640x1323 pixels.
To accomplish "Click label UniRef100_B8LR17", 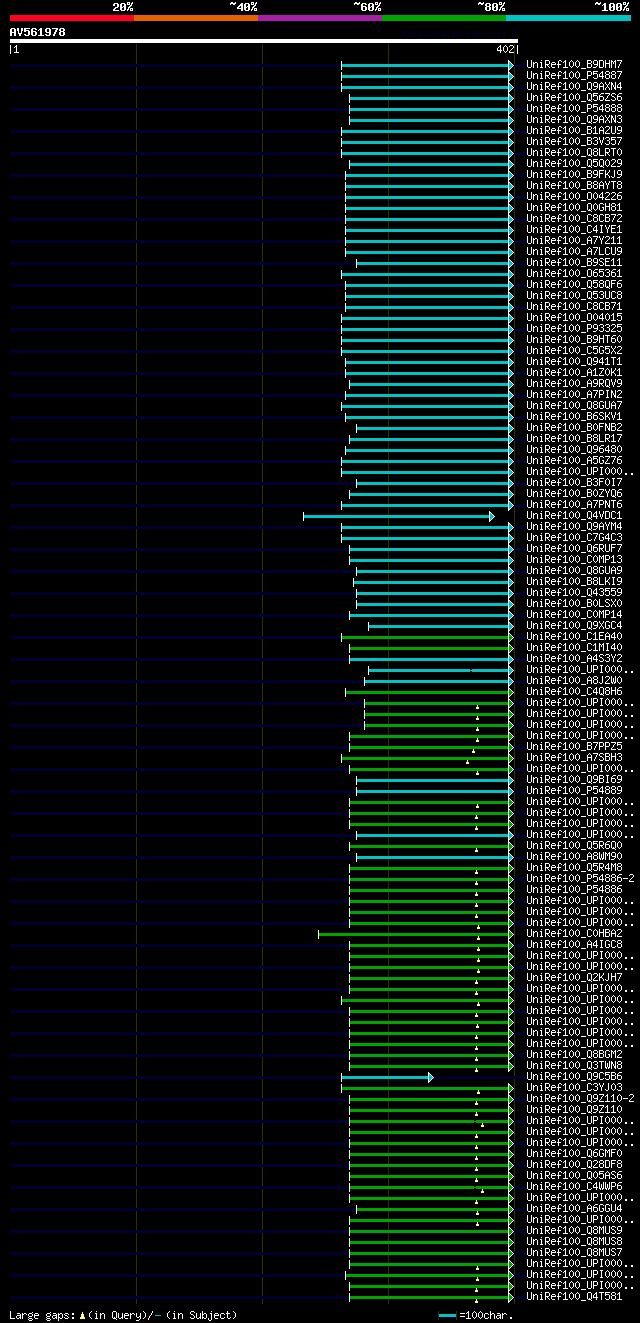I will click(x=574, y=438).
